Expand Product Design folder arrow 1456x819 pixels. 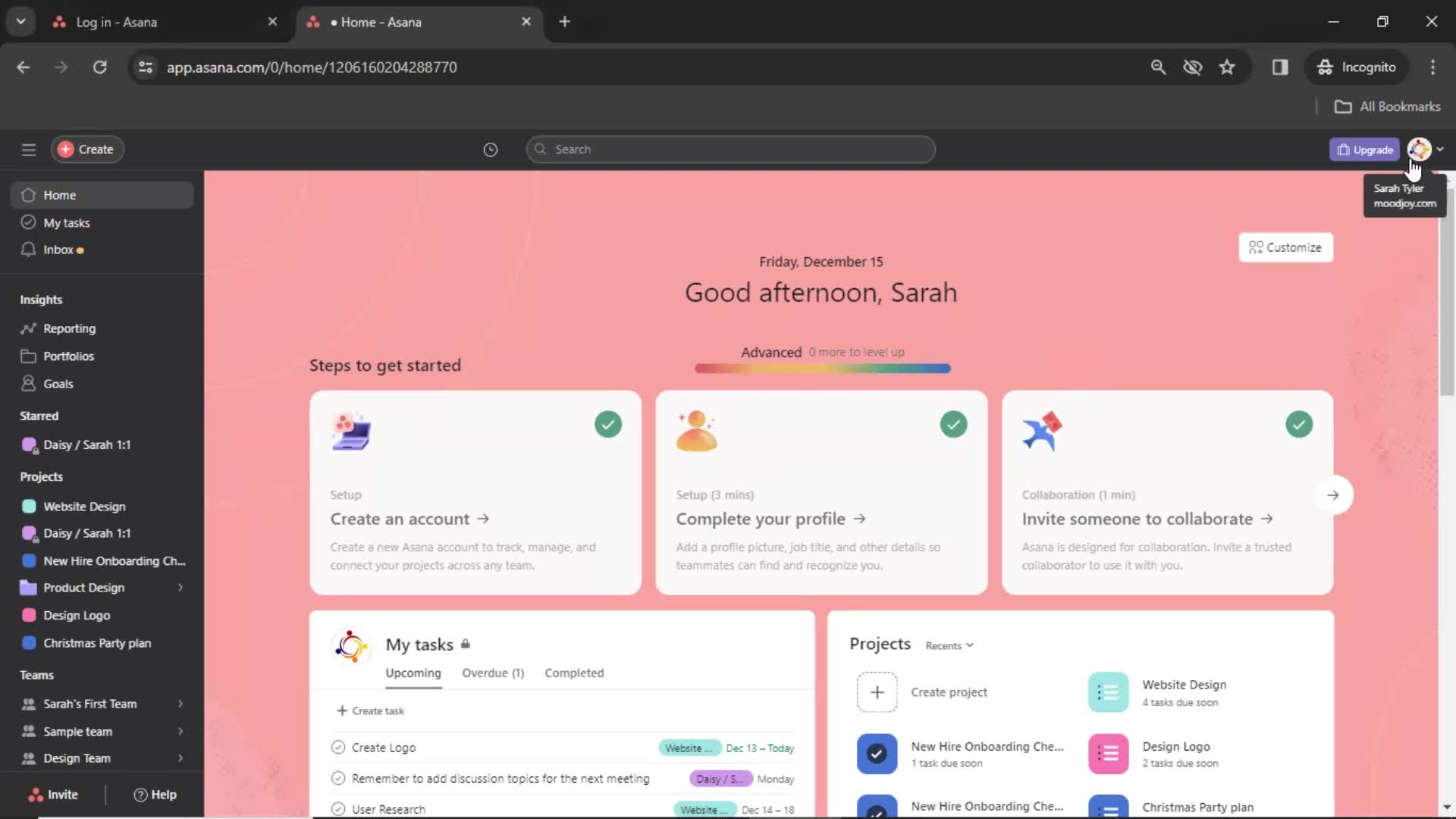[x=180, y=588]
